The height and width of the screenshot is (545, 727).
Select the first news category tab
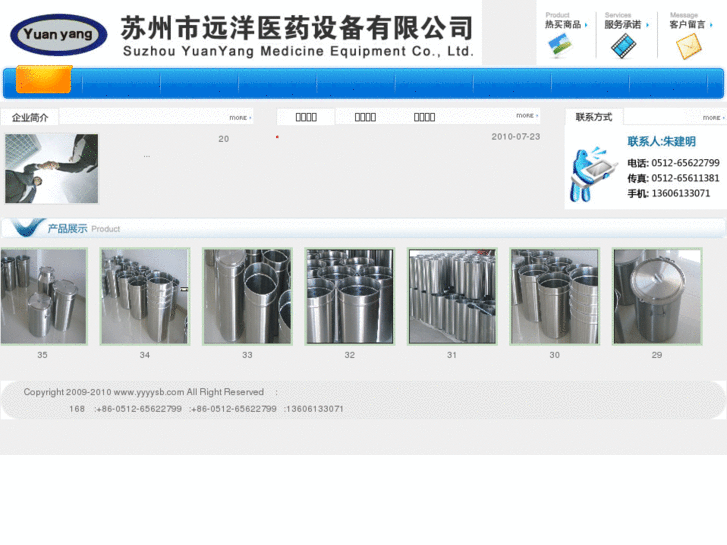click(x=306, y=117)
